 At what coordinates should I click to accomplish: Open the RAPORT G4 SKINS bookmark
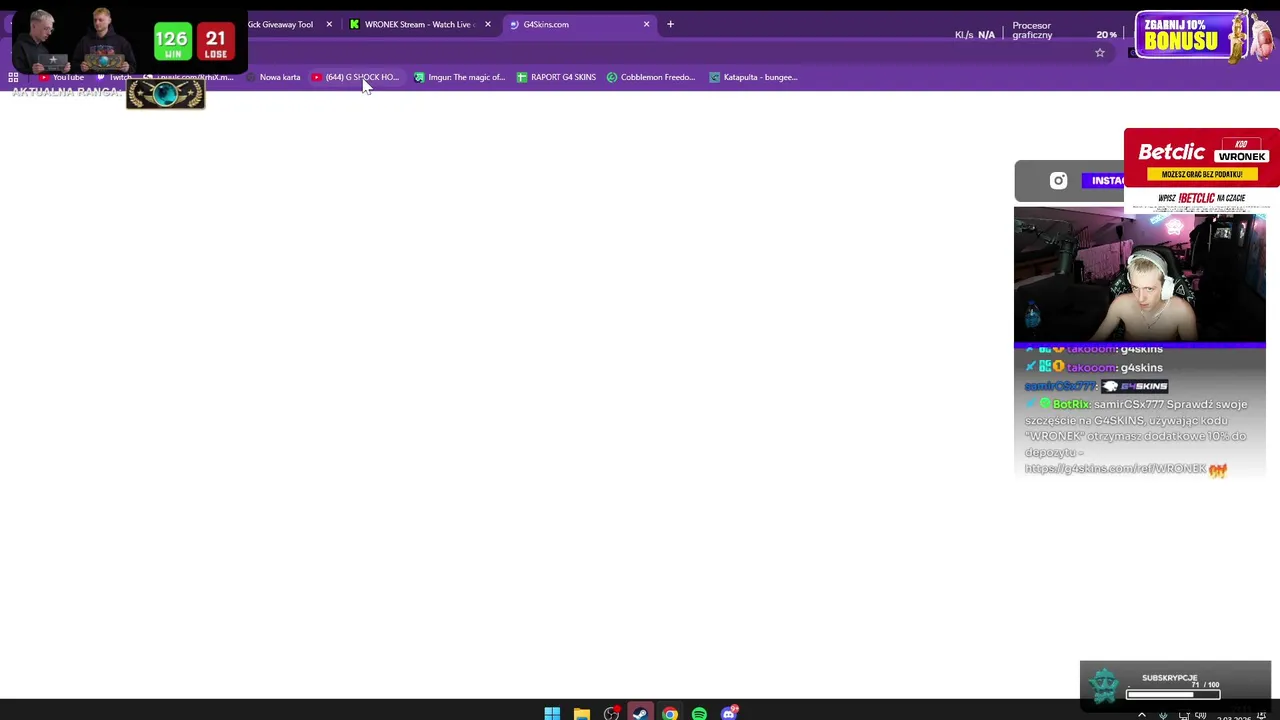556,77
